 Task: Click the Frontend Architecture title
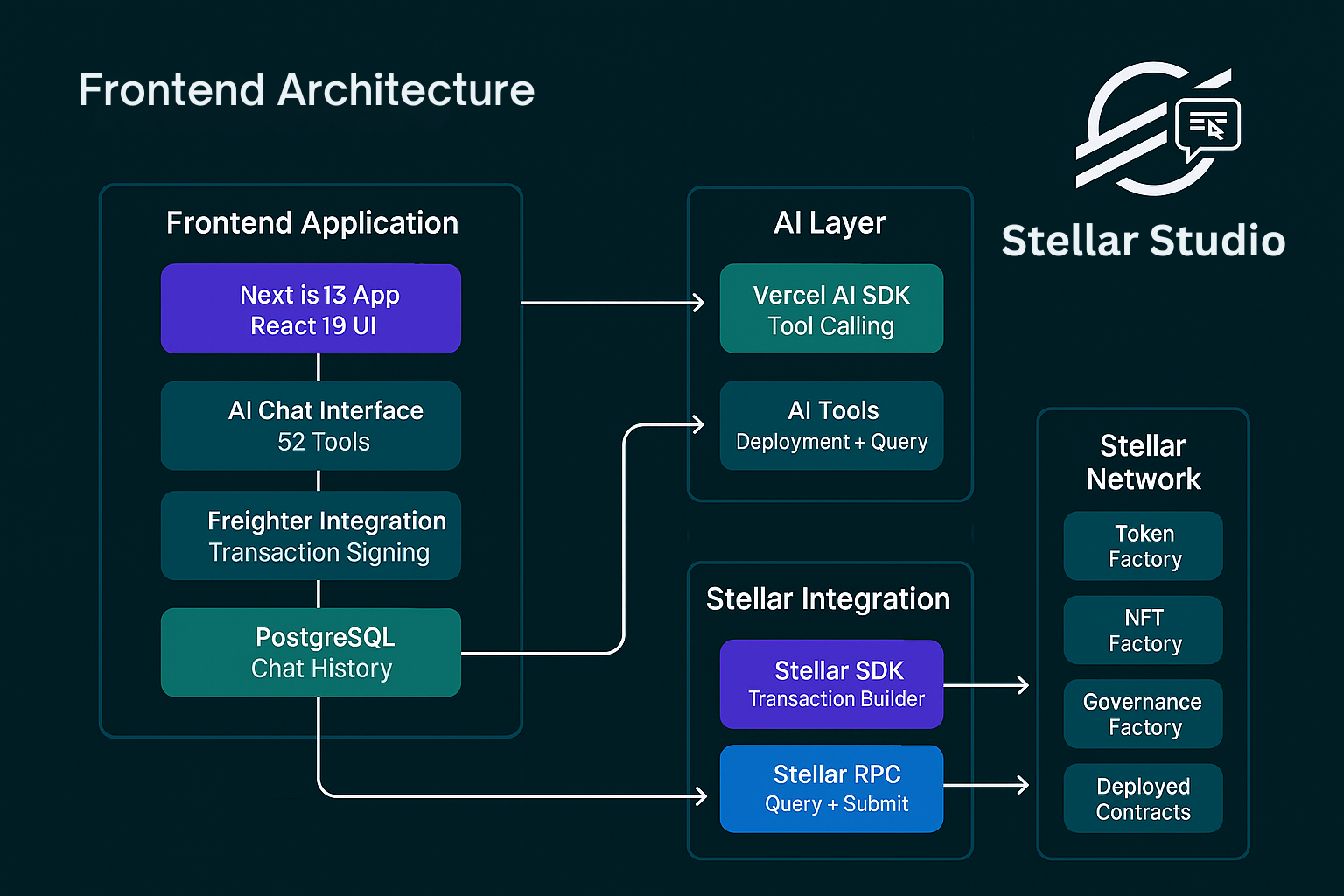tap(306, 90)
